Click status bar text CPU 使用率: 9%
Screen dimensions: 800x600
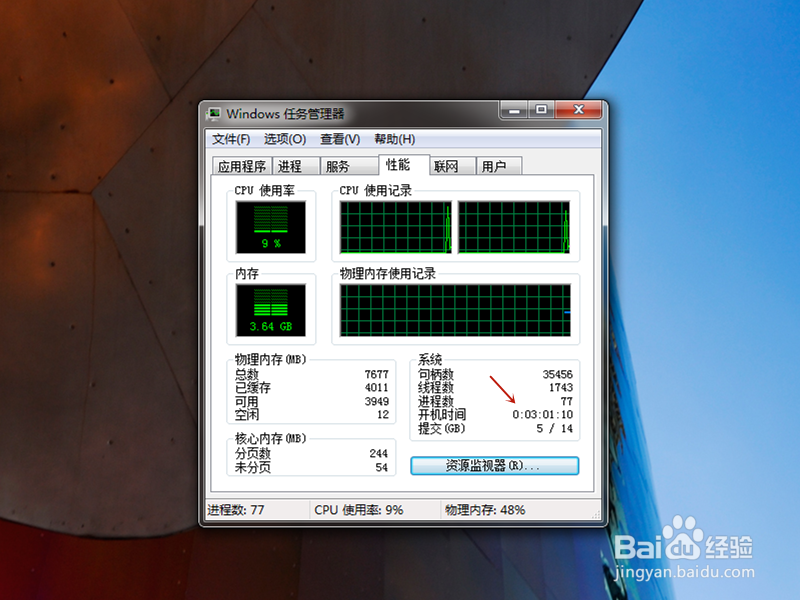(x=359, y=510)
